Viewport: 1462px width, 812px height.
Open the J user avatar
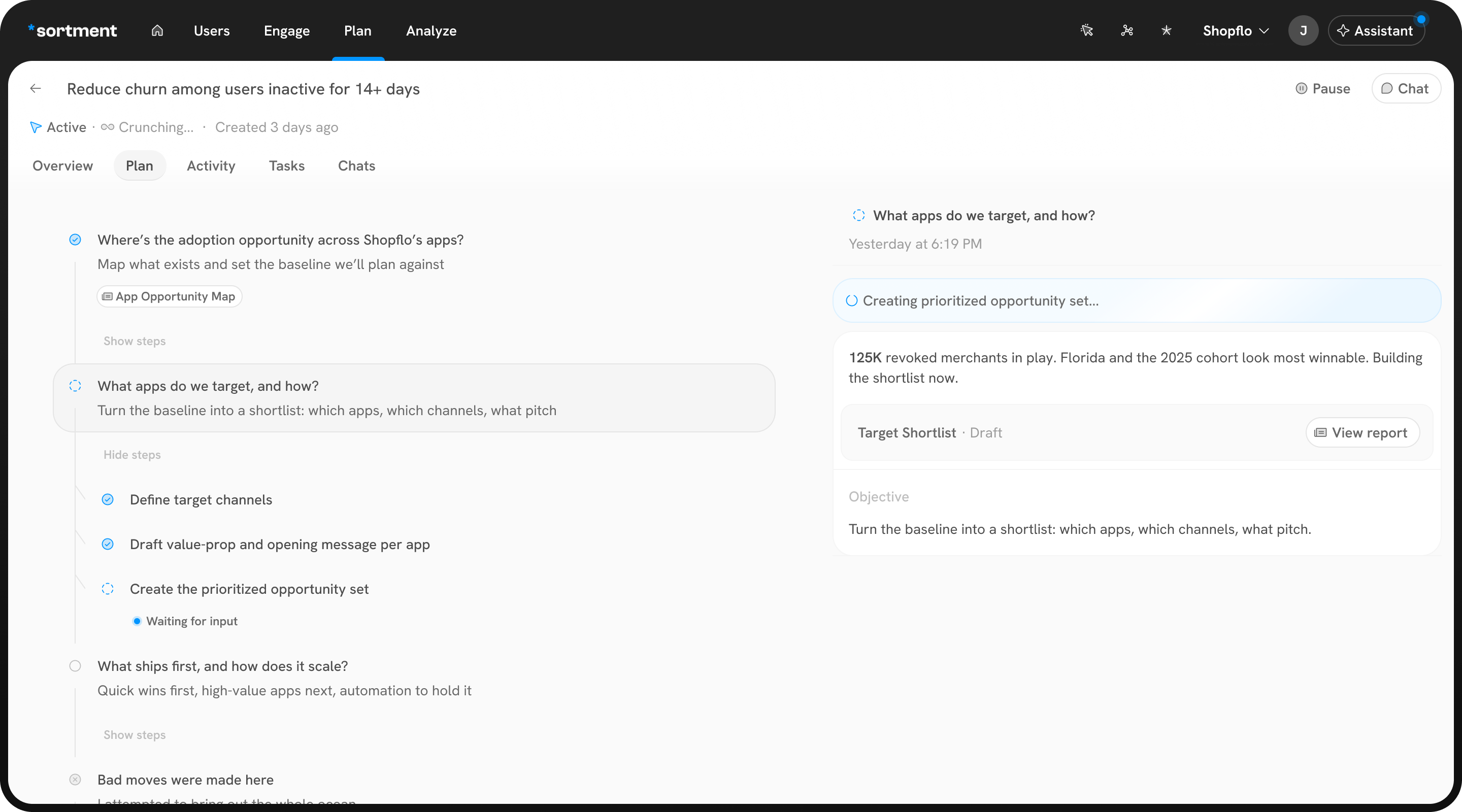click(x=1303, y=30)
